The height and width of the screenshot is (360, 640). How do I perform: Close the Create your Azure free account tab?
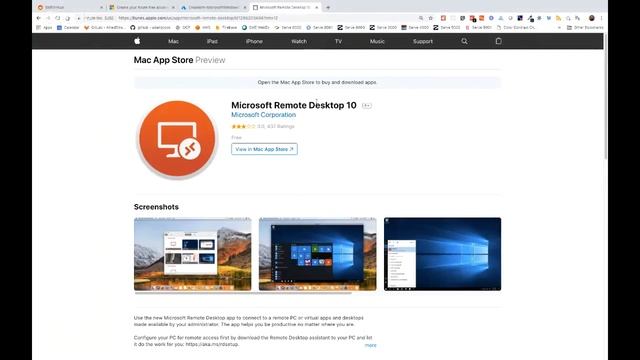click(173, 7)
